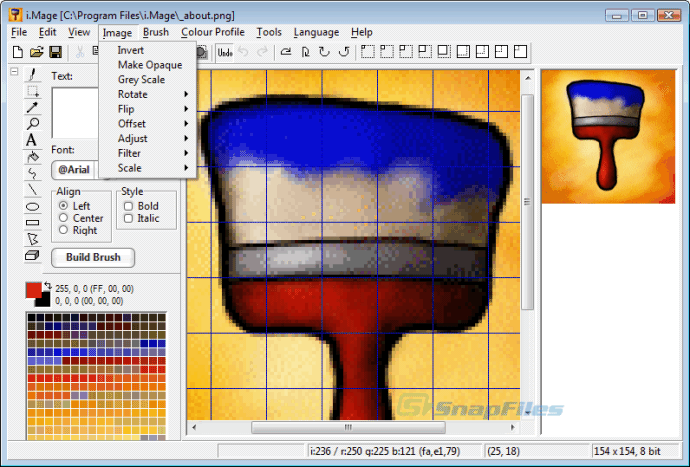Rotate image counter-clockwise with the circular arrow icon
The height and width of the screenshot is (467, 690).
344,52
